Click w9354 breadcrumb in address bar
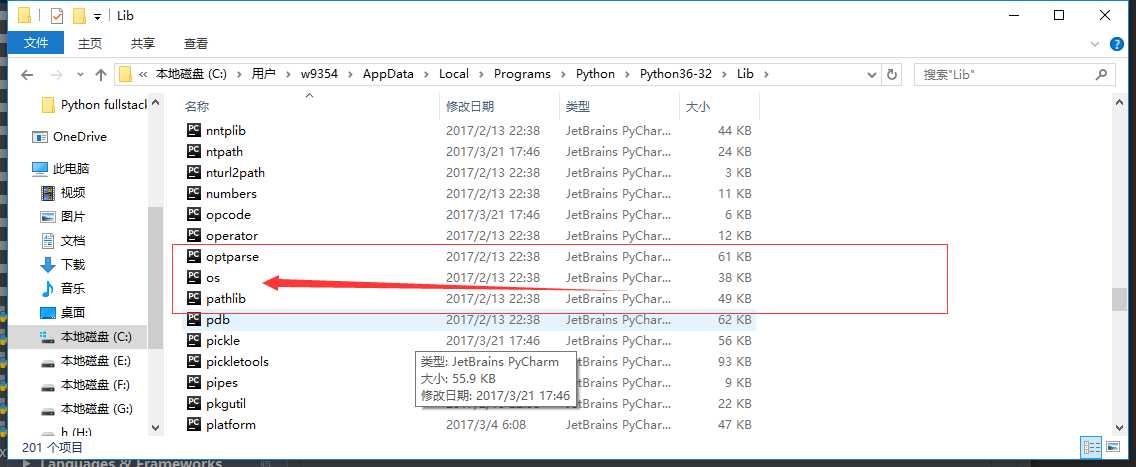Image resolution: width=1136 pixels, height=467 pixels. (x=320, y=74)
